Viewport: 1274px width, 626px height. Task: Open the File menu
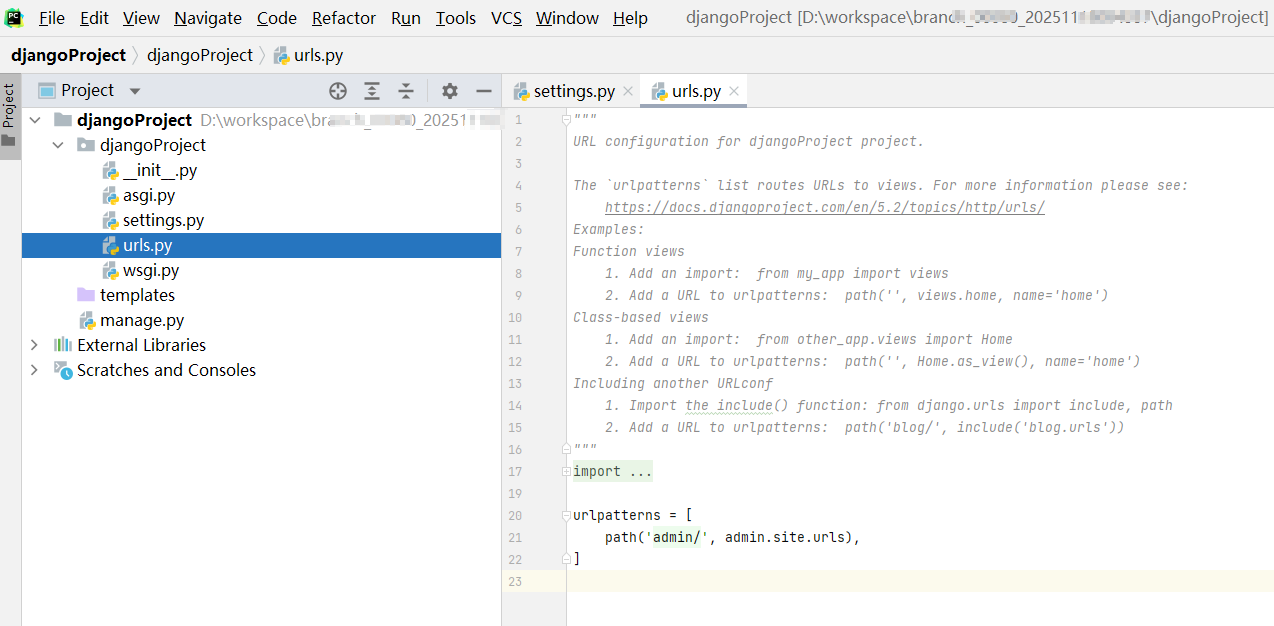(x=52, y=18)
